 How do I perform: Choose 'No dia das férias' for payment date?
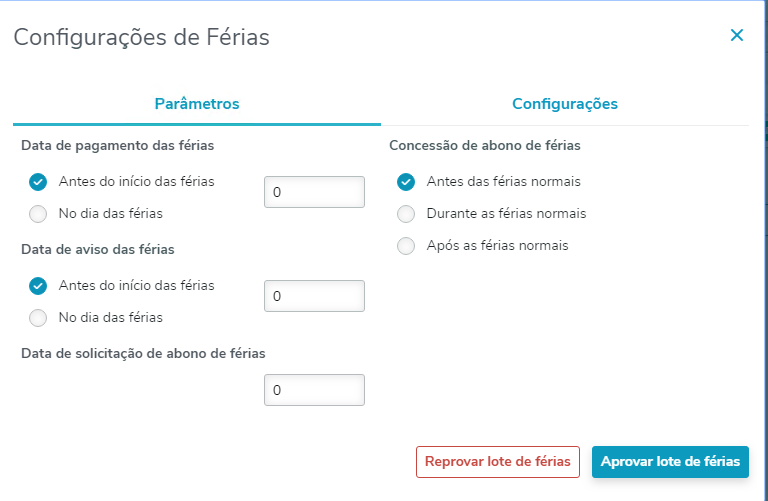(x=39, y=213)
